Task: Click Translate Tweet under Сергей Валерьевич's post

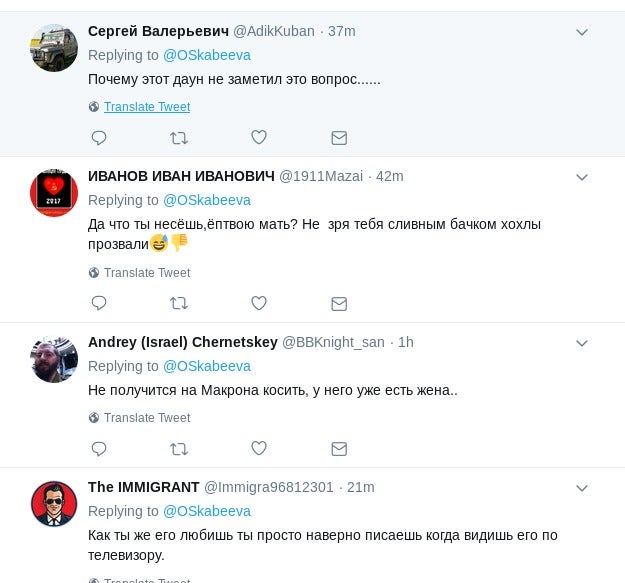Action: click(146, 107)
